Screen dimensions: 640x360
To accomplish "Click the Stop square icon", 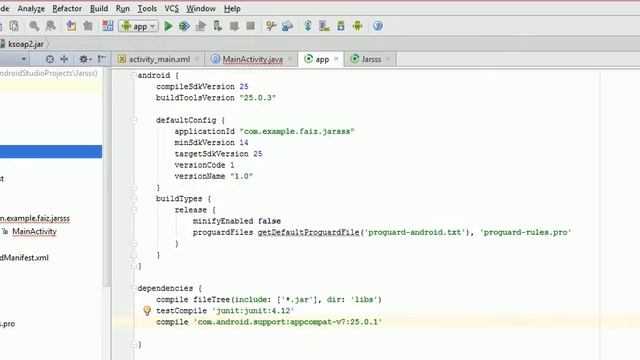I will [251, 26].
